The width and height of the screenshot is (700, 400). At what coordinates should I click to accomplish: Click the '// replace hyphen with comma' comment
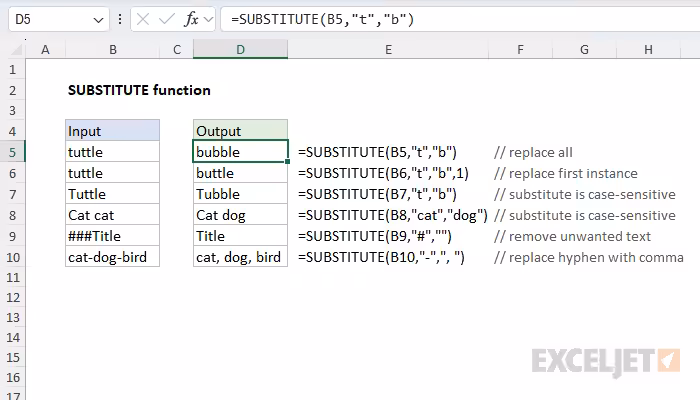[588, 257]
